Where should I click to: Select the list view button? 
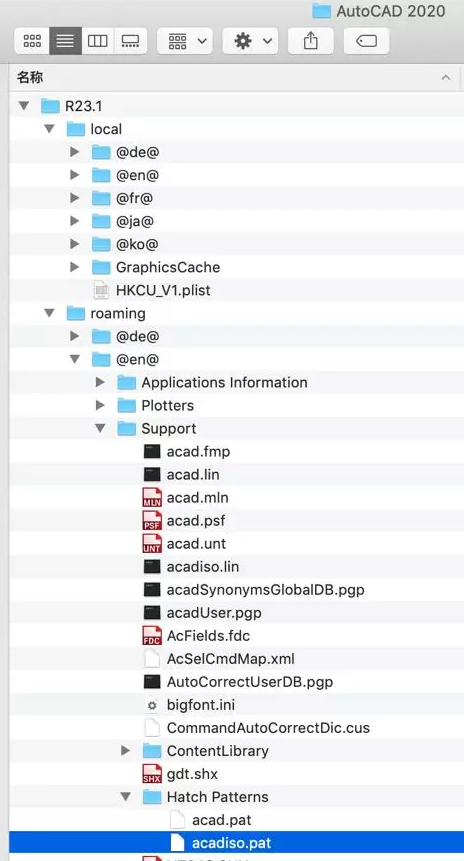click(65, 41)
